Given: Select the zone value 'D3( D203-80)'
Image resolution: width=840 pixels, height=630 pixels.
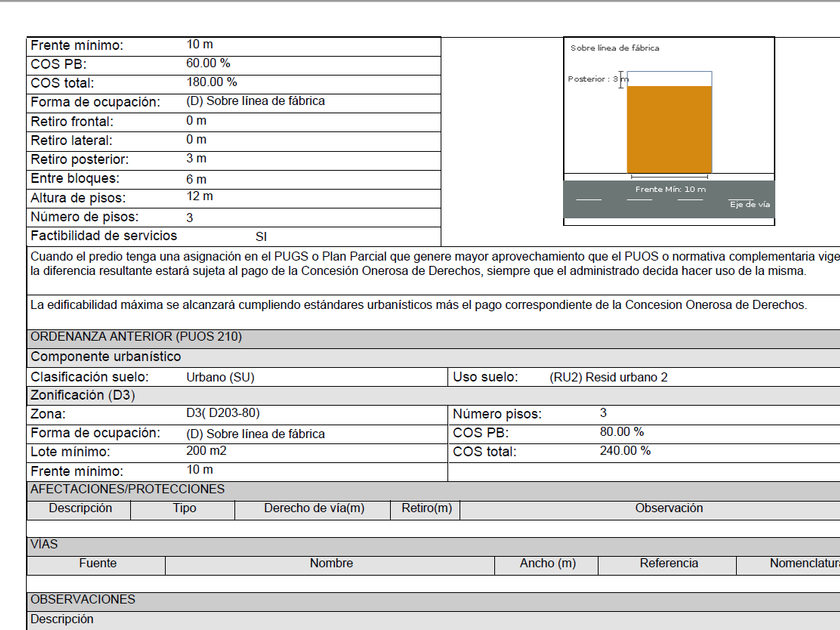Looking at the screenshot, I should point(223,413).
